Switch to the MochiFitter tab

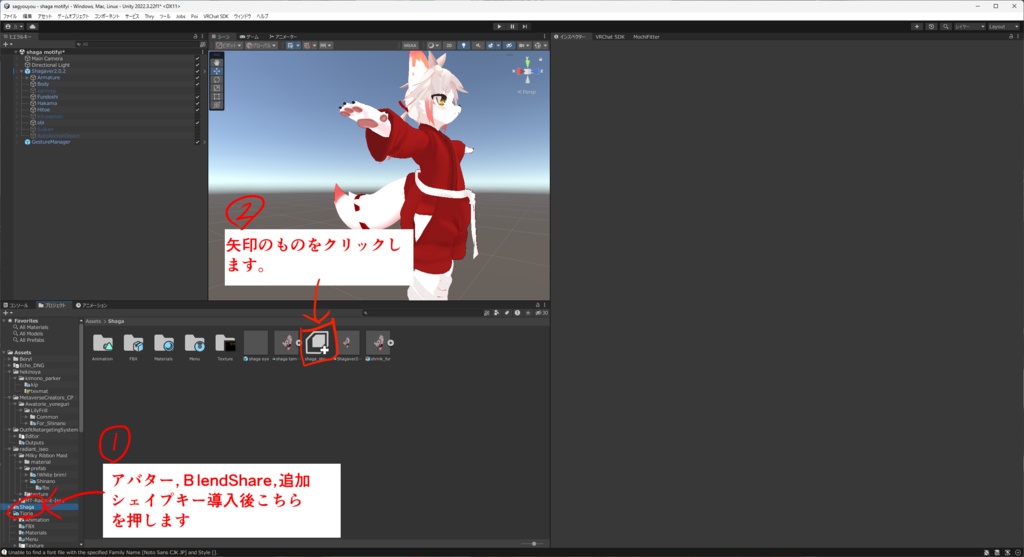[x=646, y=37]
